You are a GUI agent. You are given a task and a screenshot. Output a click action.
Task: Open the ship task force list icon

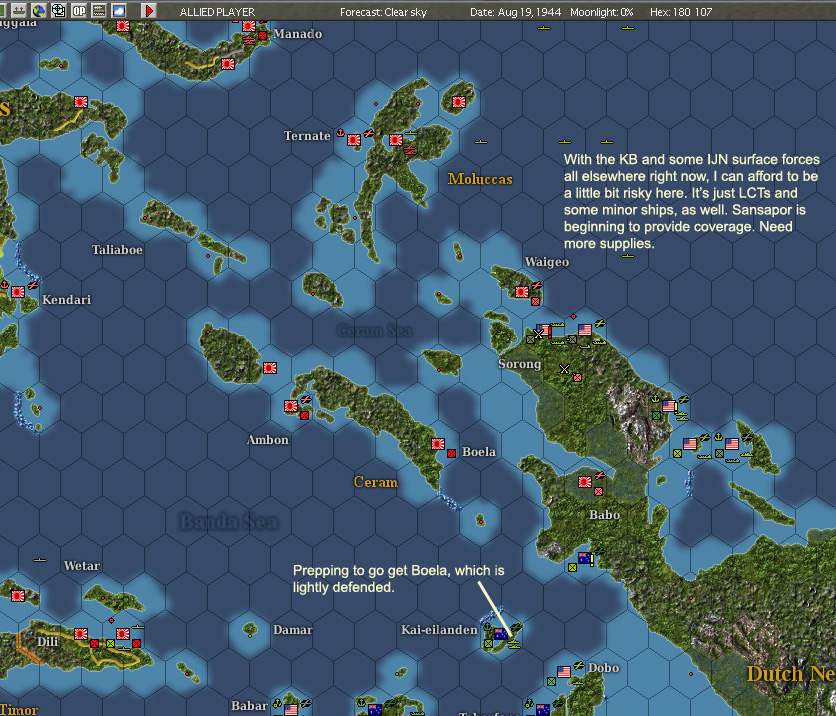19,10
